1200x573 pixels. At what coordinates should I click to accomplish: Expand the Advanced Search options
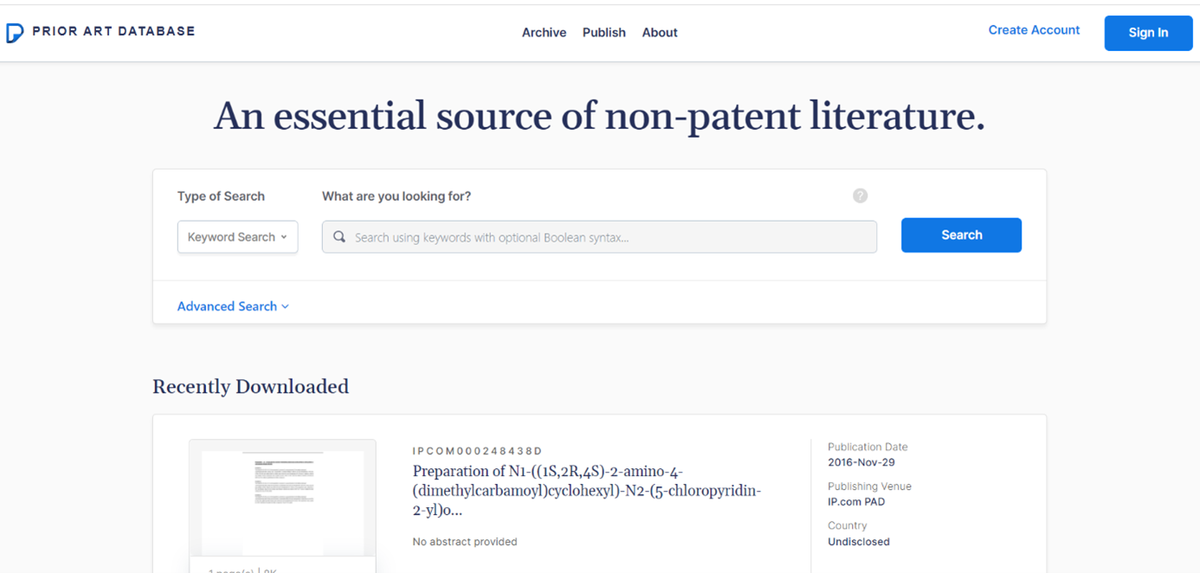click(x=233, y=306)
